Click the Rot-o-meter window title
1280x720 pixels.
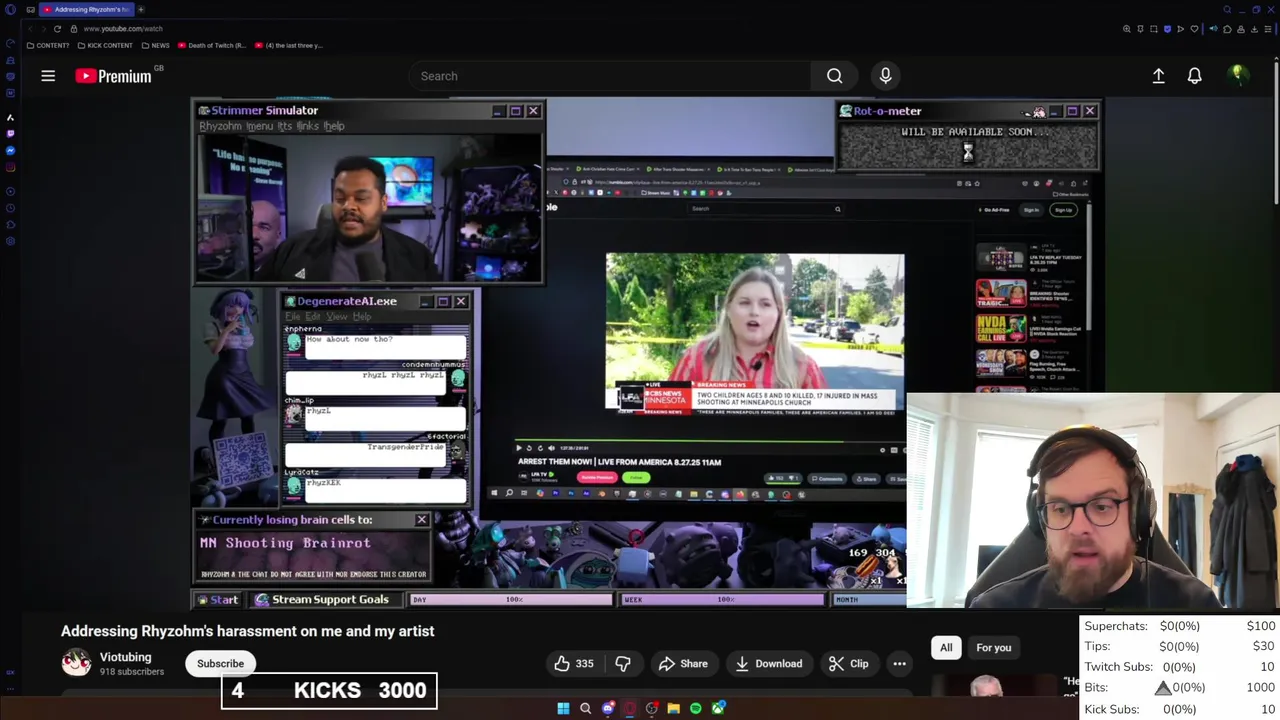[x=887, y=111]
